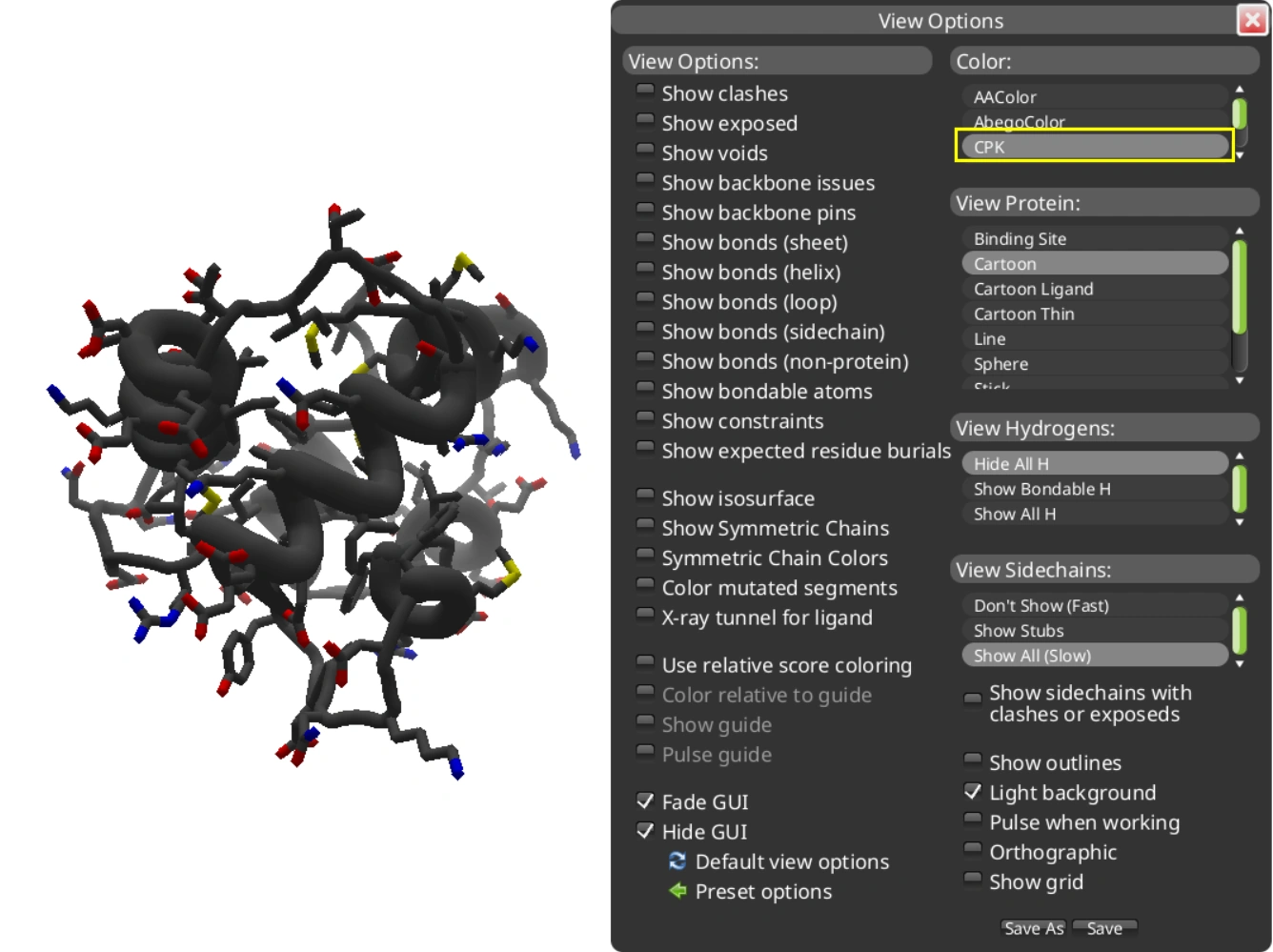Screen dimensions: 1273x952
Task: Select Line protein view
Action: coord(1095,338)
